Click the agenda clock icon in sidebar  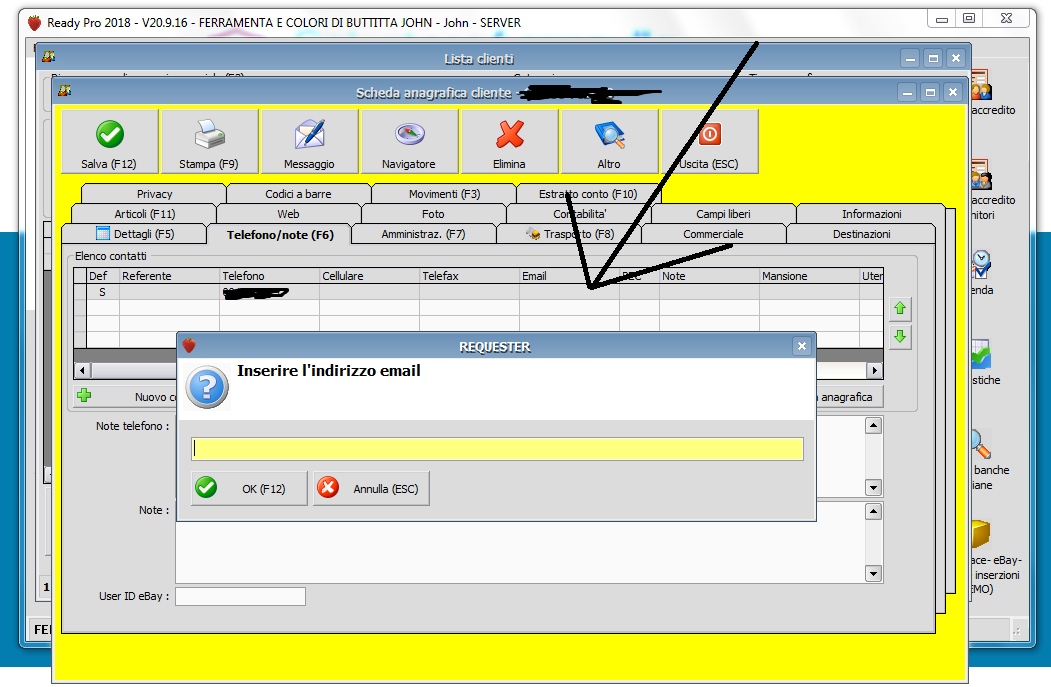click(x=981, y=264)
